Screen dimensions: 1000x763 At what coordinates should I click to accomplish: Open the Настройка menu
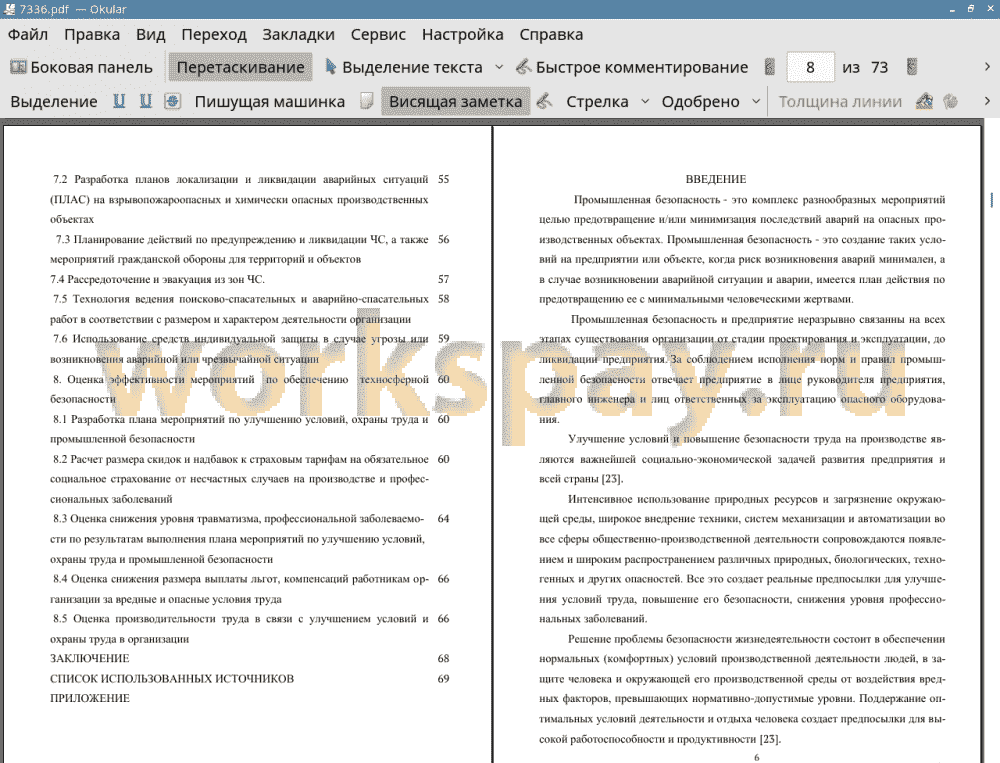(x=462, y=34)
